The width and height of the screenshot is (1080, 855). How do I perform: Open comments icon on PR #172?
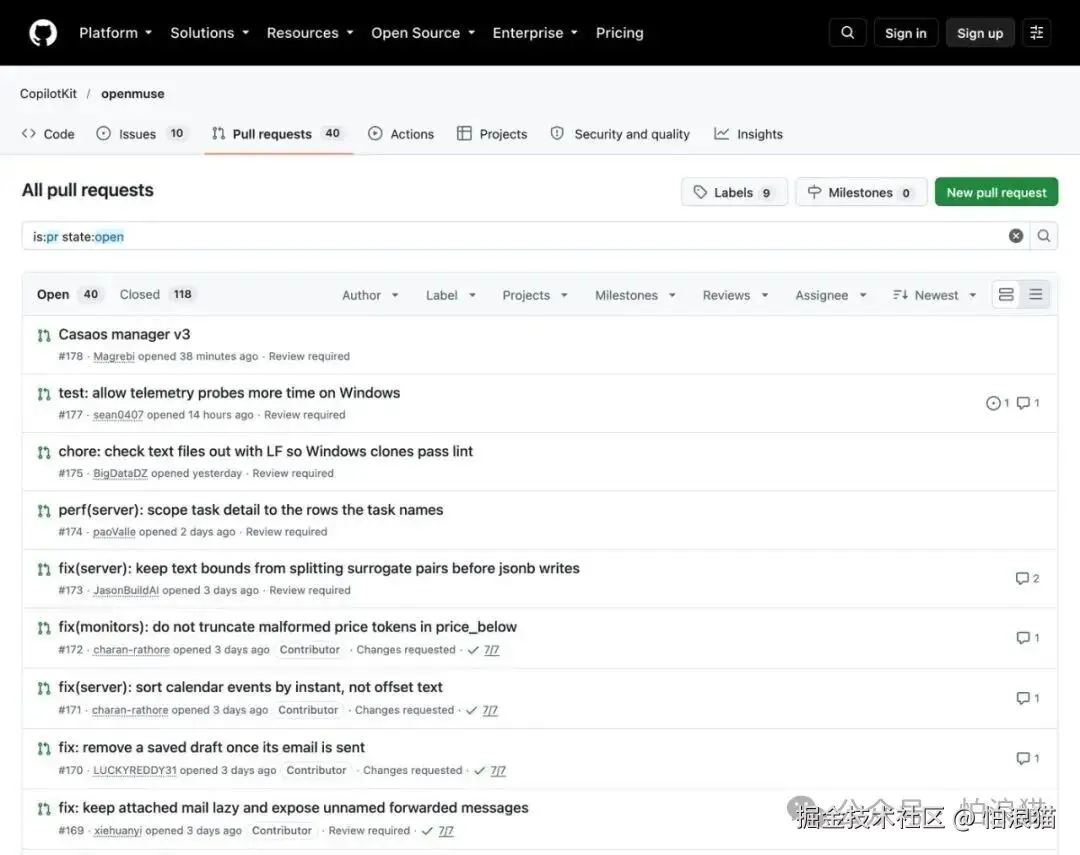click(1028, 638)
